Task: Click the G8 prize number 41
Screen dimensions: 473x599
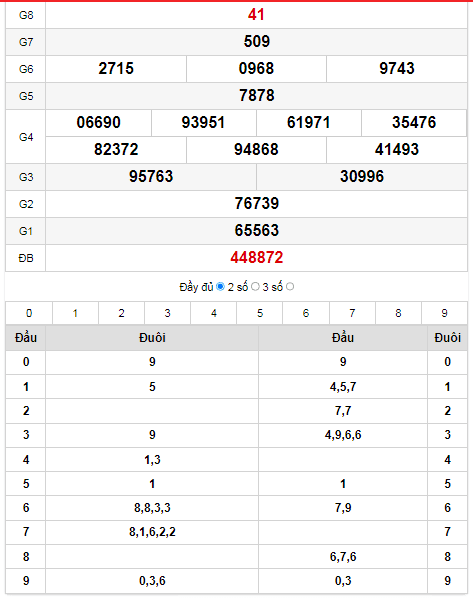Action: [x=256, y=15]
